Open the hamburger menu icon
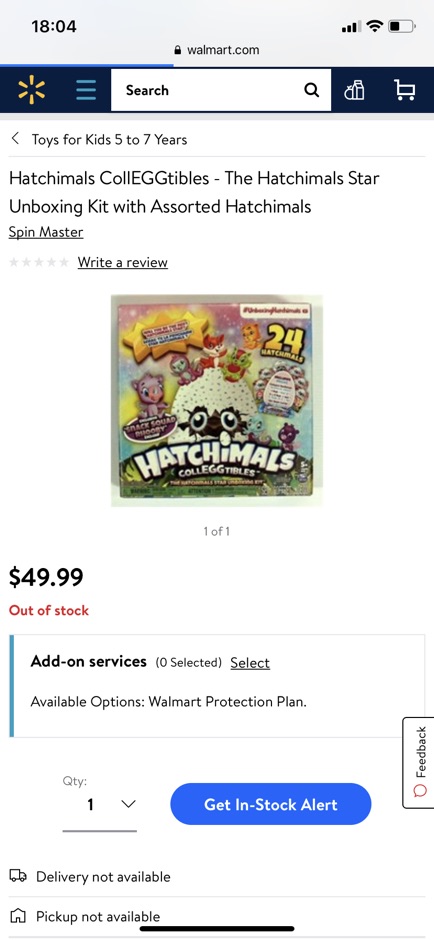The image size is (434, 940). 86,90
